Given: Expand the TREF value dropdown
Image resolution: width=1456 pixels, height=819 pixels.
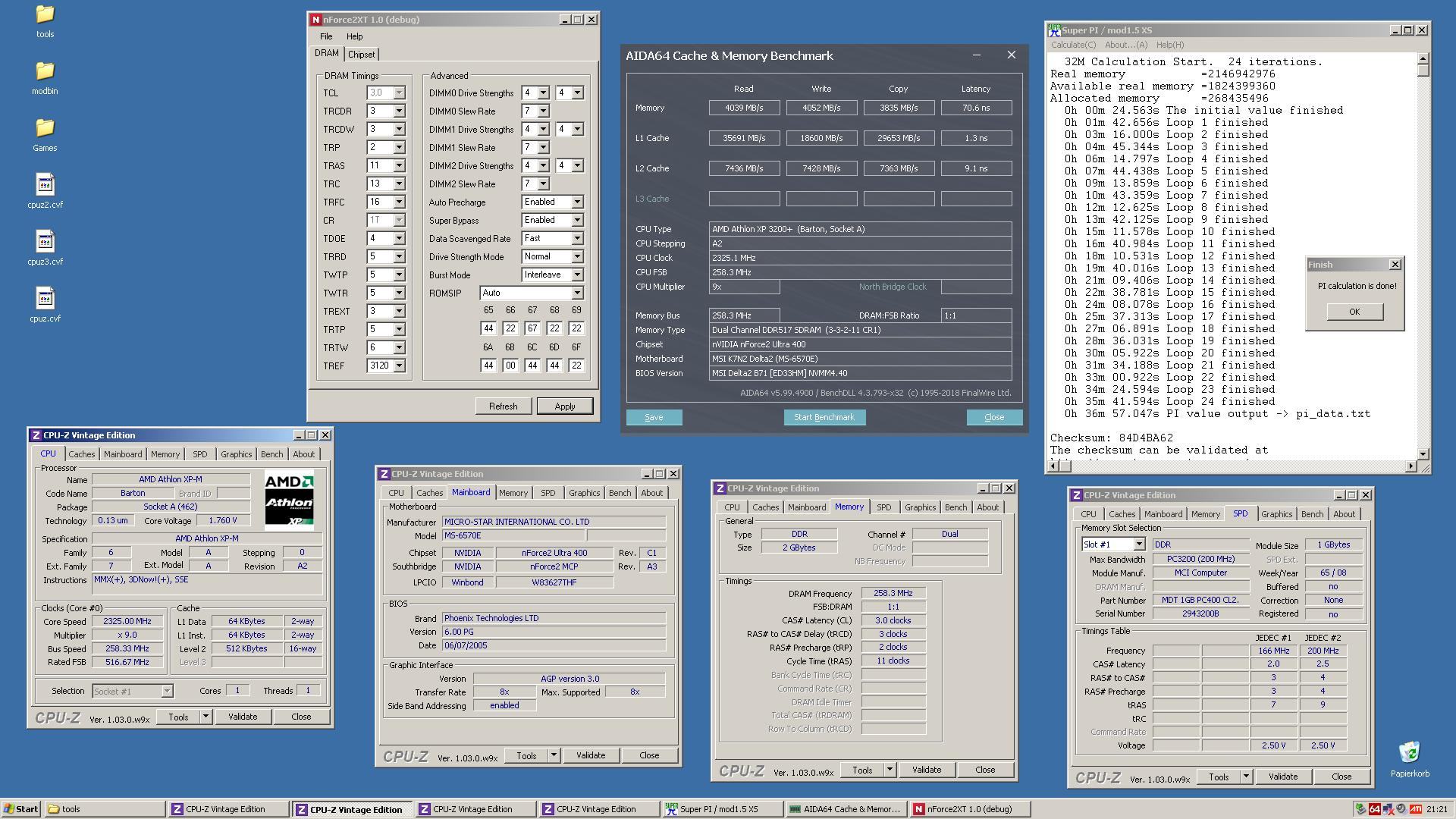Looking at the screenshot, I should coord(399,366).
